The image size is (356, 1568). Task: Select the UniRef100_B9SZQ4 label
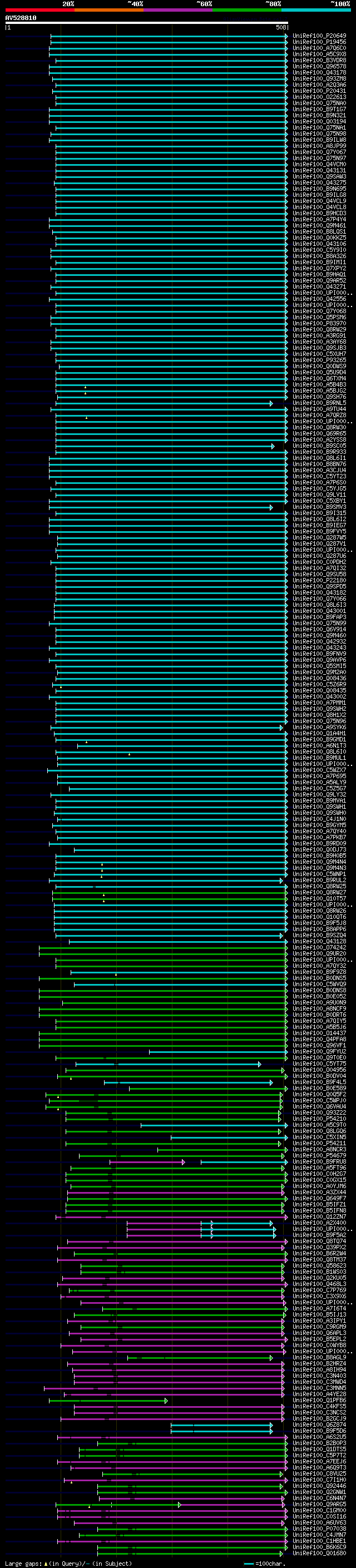coord(319,935)
